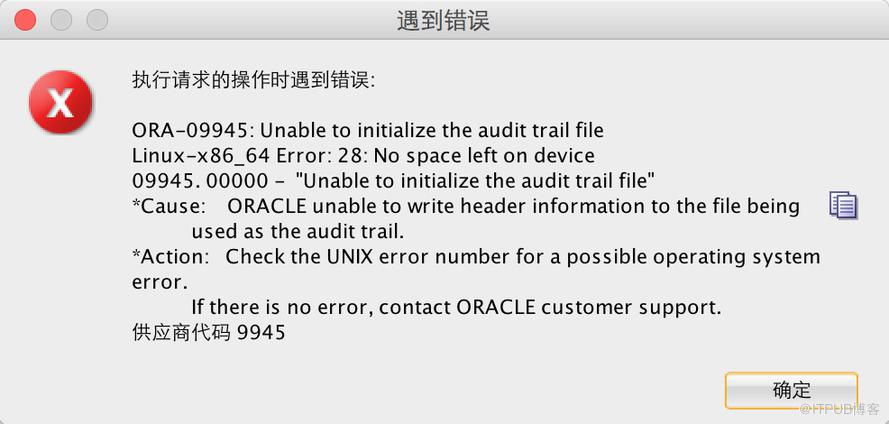889x424 pixels.
Task: Copy the error message with the clipboard icon
Action: [844, 205]
